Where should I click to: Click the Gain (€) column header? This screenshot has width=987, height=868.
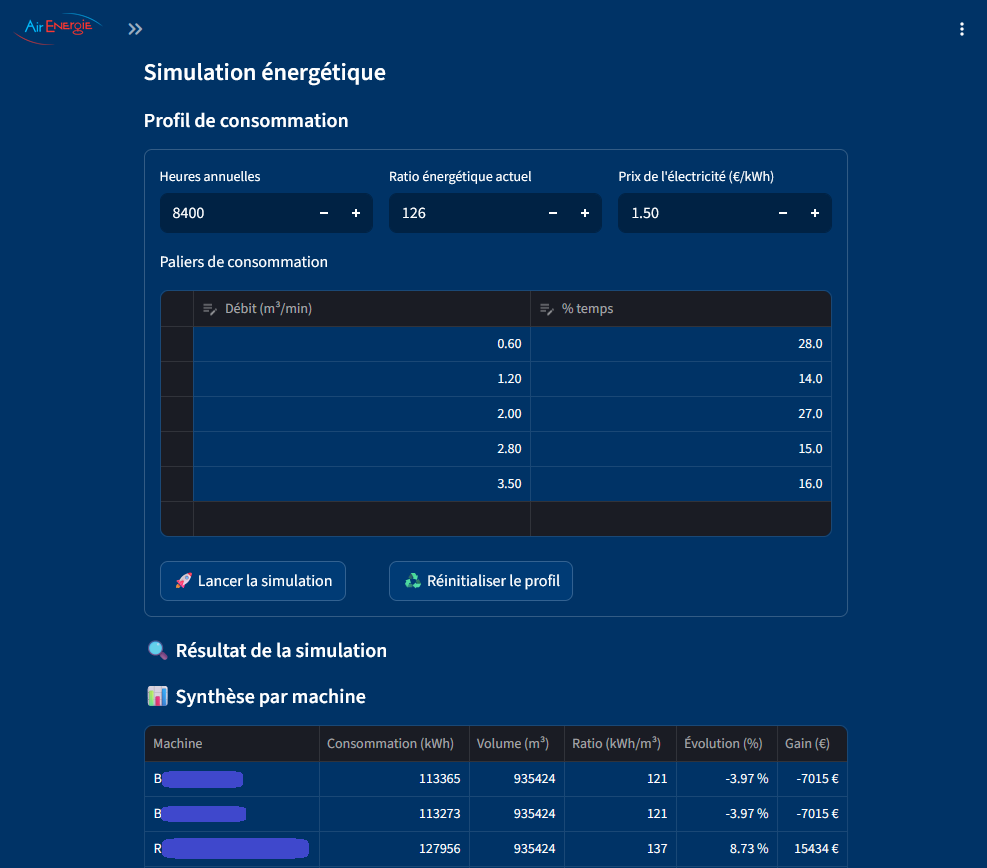click(x=812, y=743)
